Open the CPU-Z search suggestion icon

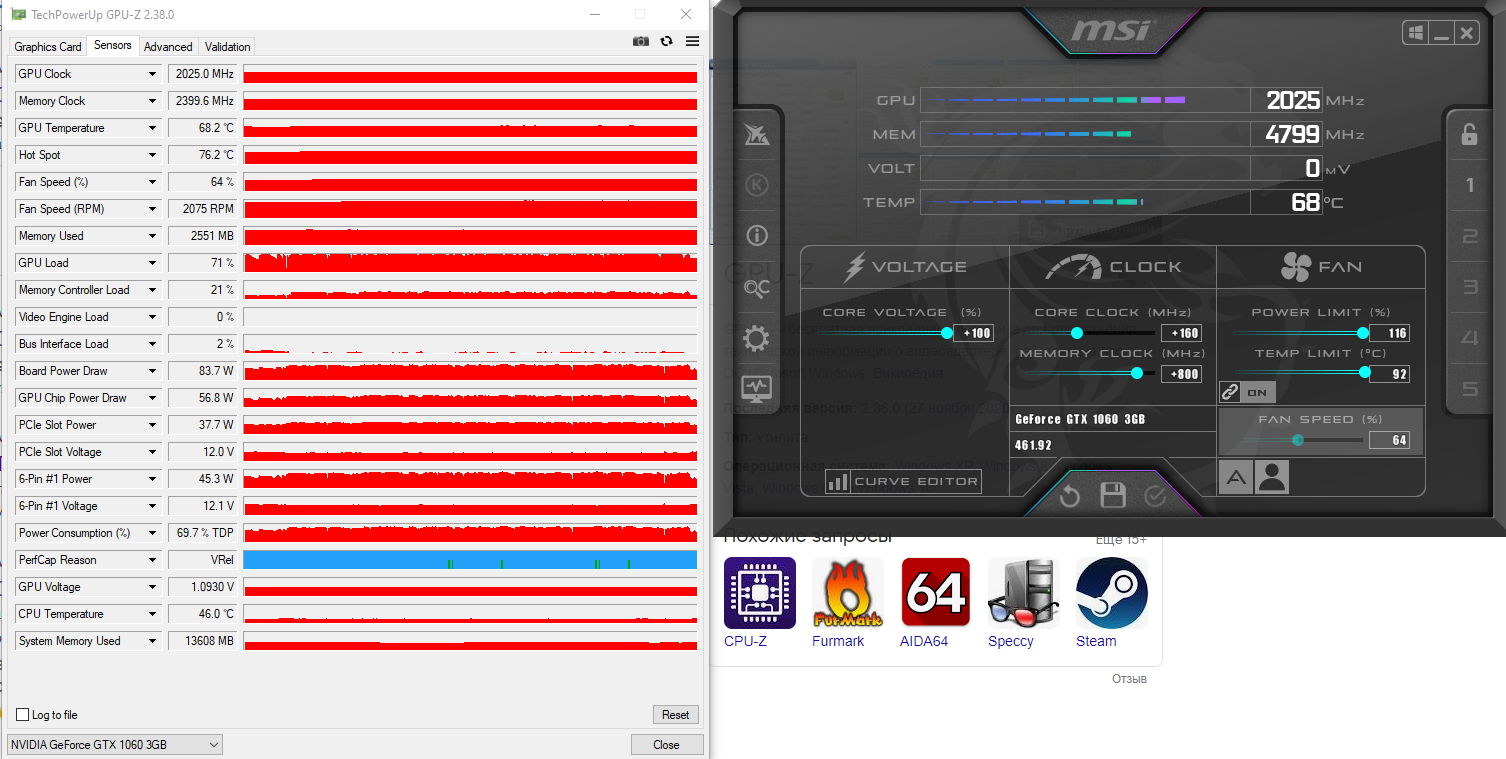pyautogui.click(x=760, y=593)
